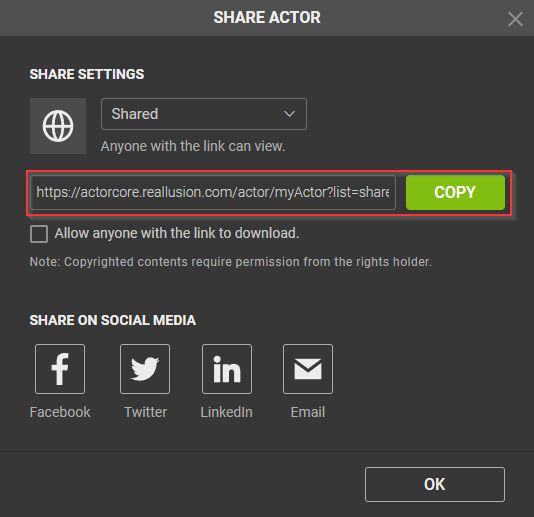
Task: Share actor via the Facebook icon
Action: click(x=60, y=369)
